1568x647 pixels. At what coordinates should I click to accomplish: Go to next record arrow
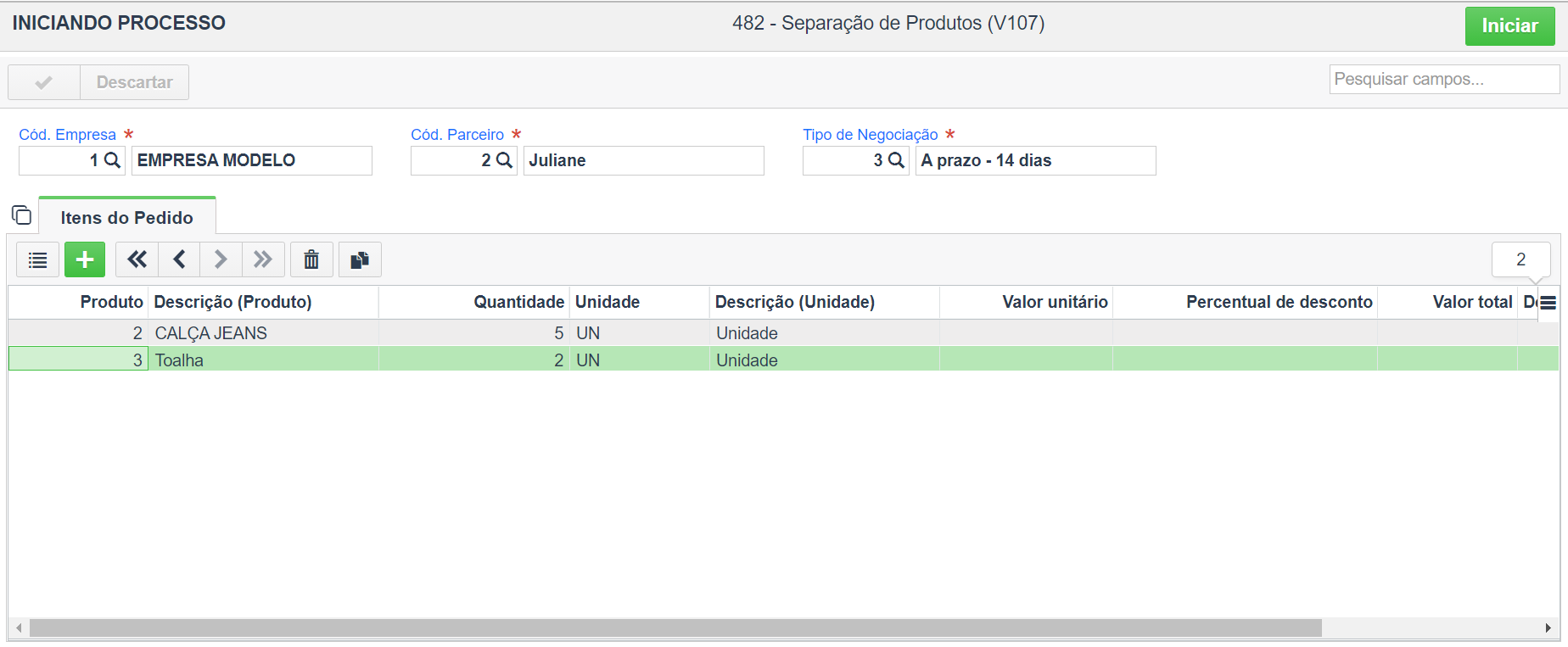click(x=221, y=259)
